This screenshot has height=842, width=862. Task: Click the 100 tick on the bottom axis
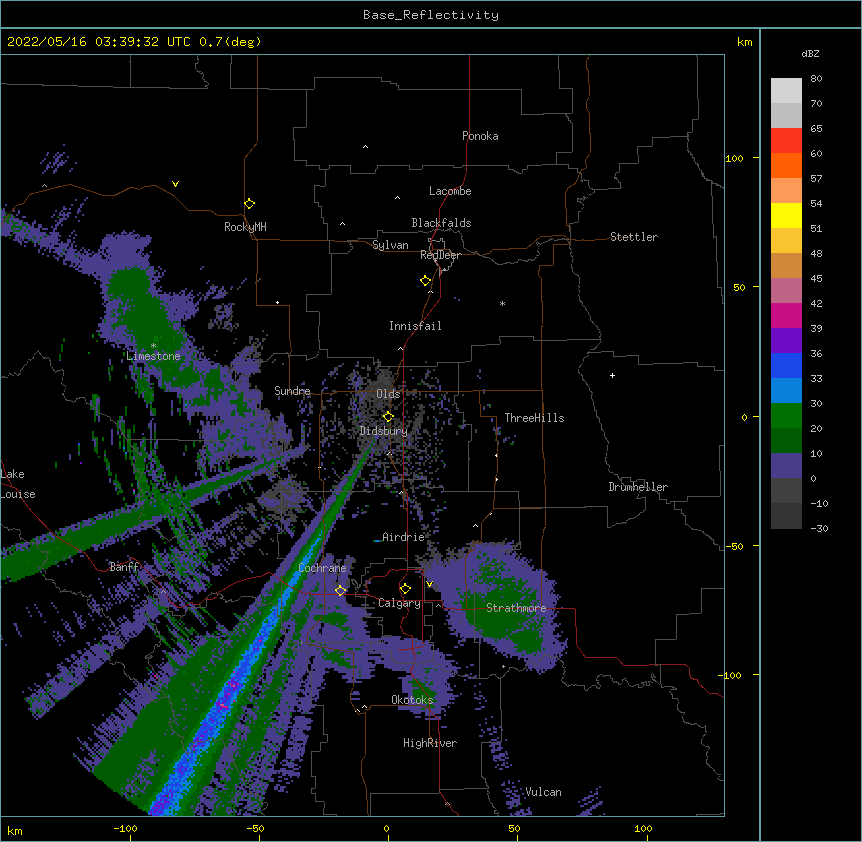(x=643, y=828)
